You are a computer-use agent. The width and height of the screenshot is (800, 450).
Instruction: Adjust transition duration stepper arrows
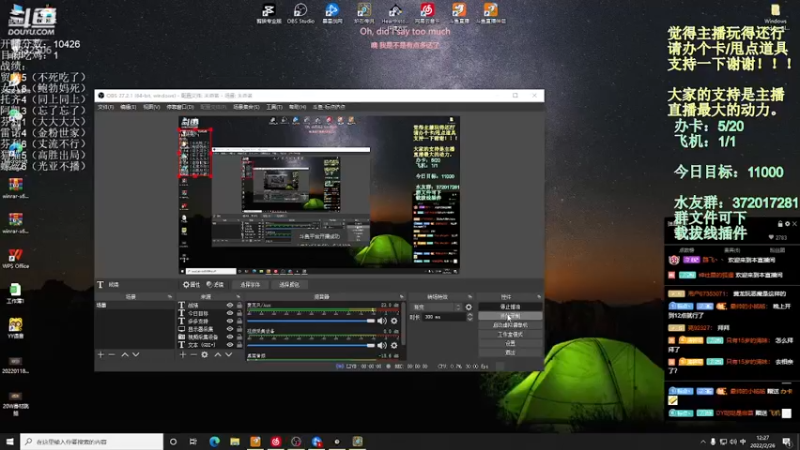point(469,317)
